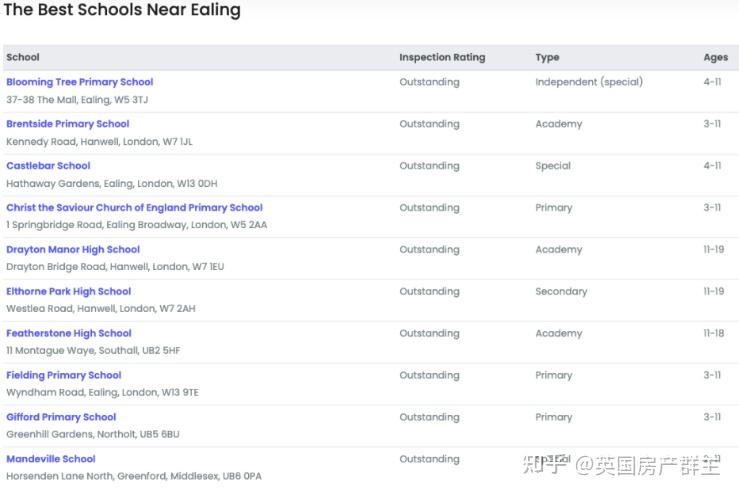Open the Mandeville School link
This screenshot has height=495, width=739.
pyautogui.click(x=51, y=460)
